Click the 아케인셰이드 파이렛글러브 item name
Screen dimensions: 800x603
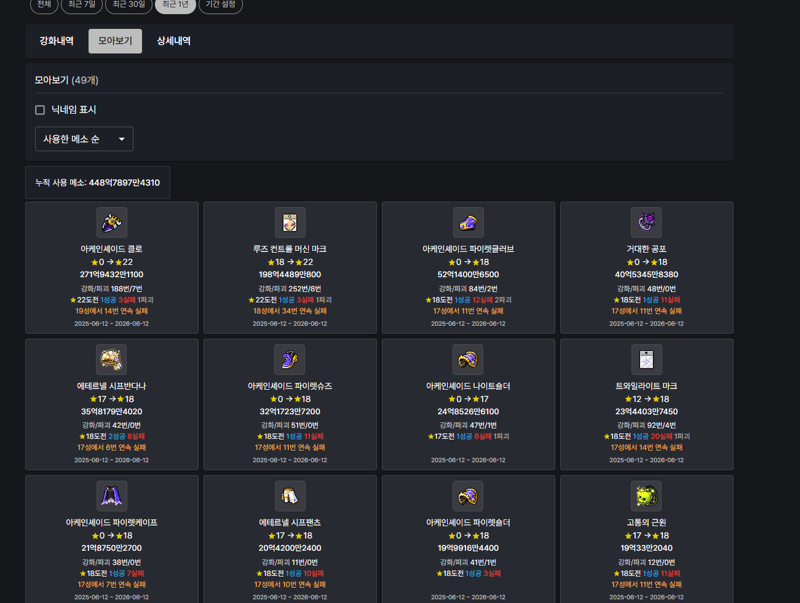pos(468,249)
